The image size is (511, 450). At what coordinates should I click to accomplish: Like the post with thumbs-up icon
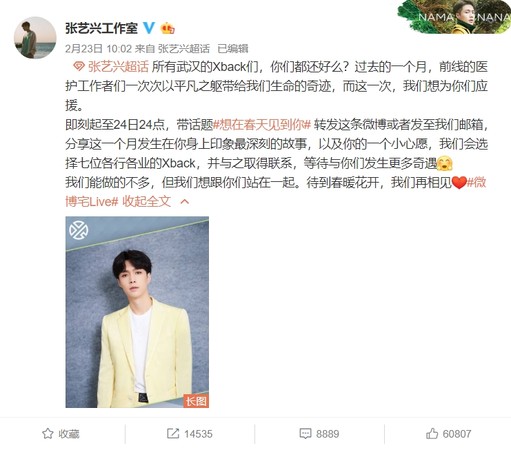pos(432,434)
